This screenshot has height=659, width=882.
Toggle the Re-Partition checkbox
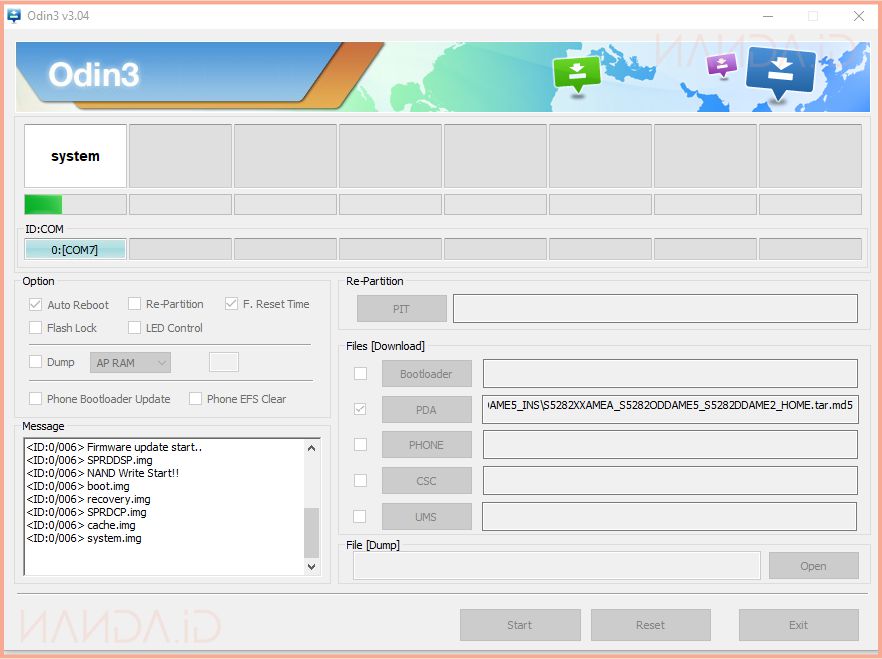[134, 304]
